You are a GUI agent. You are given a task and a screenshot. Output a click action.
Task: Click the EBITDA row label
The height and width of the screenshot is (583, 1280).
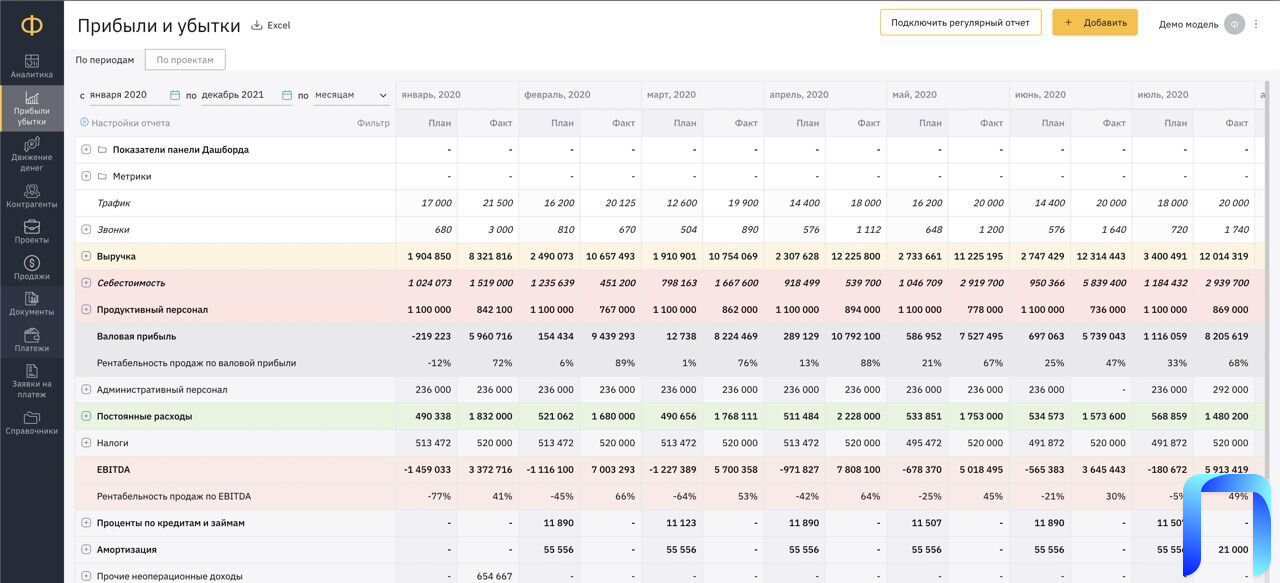pos(113,469)
